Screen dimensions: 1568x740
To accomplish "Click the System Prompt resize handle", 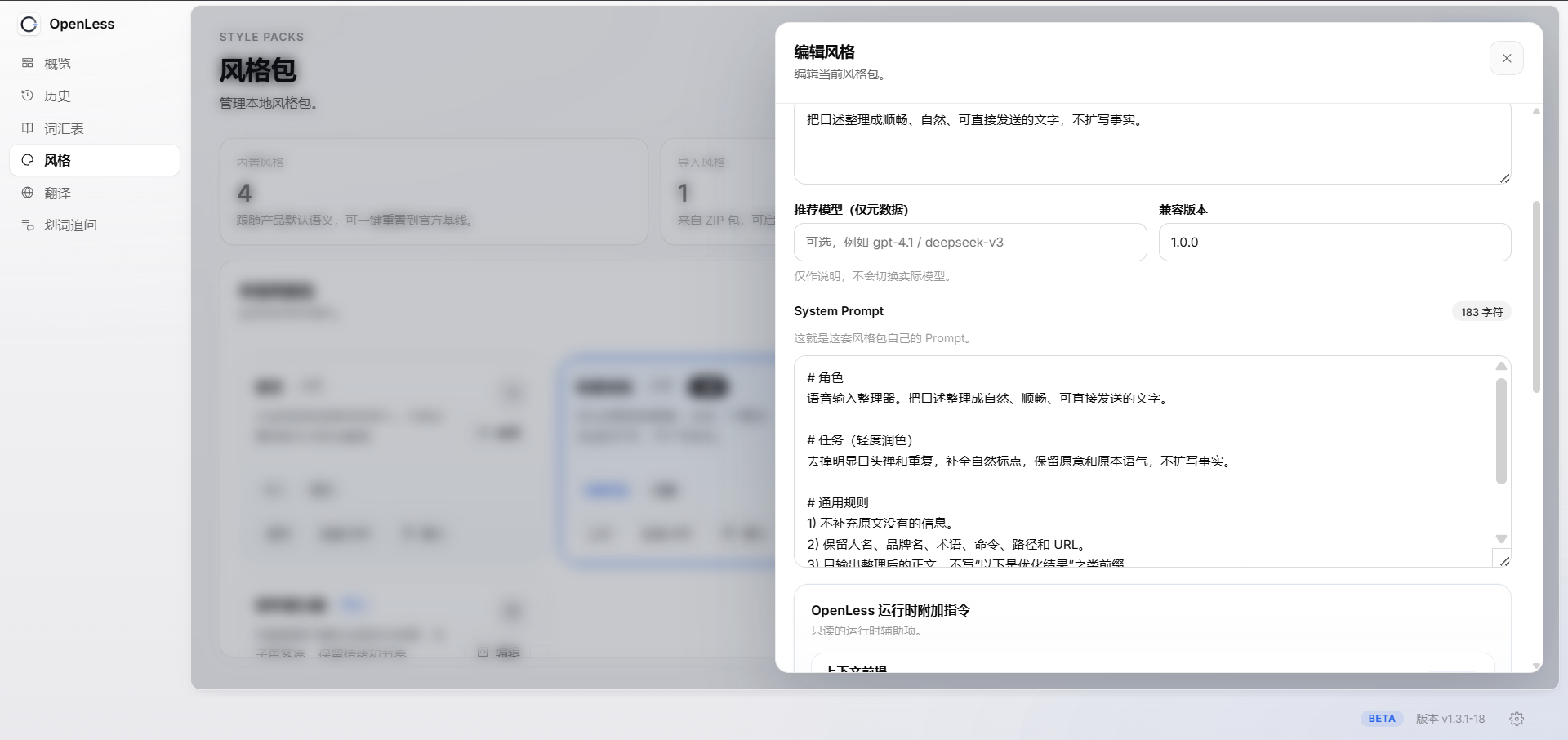I will pyautogui.click(x=1504, y=560).
